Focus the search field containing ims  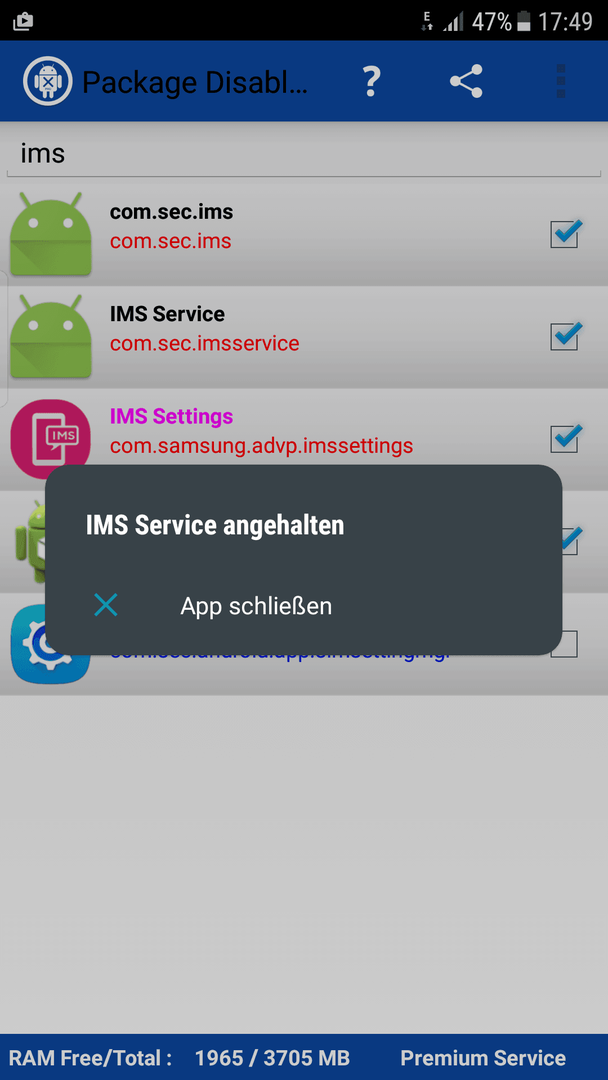click(x=304, y=153)
